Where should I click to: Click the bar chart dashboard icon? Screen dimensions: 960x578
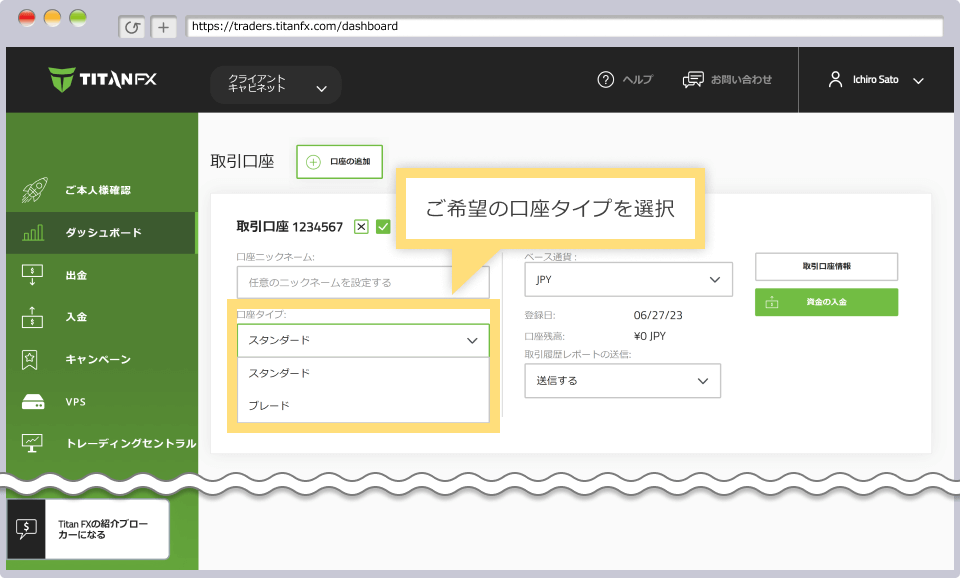pos(33,233)
